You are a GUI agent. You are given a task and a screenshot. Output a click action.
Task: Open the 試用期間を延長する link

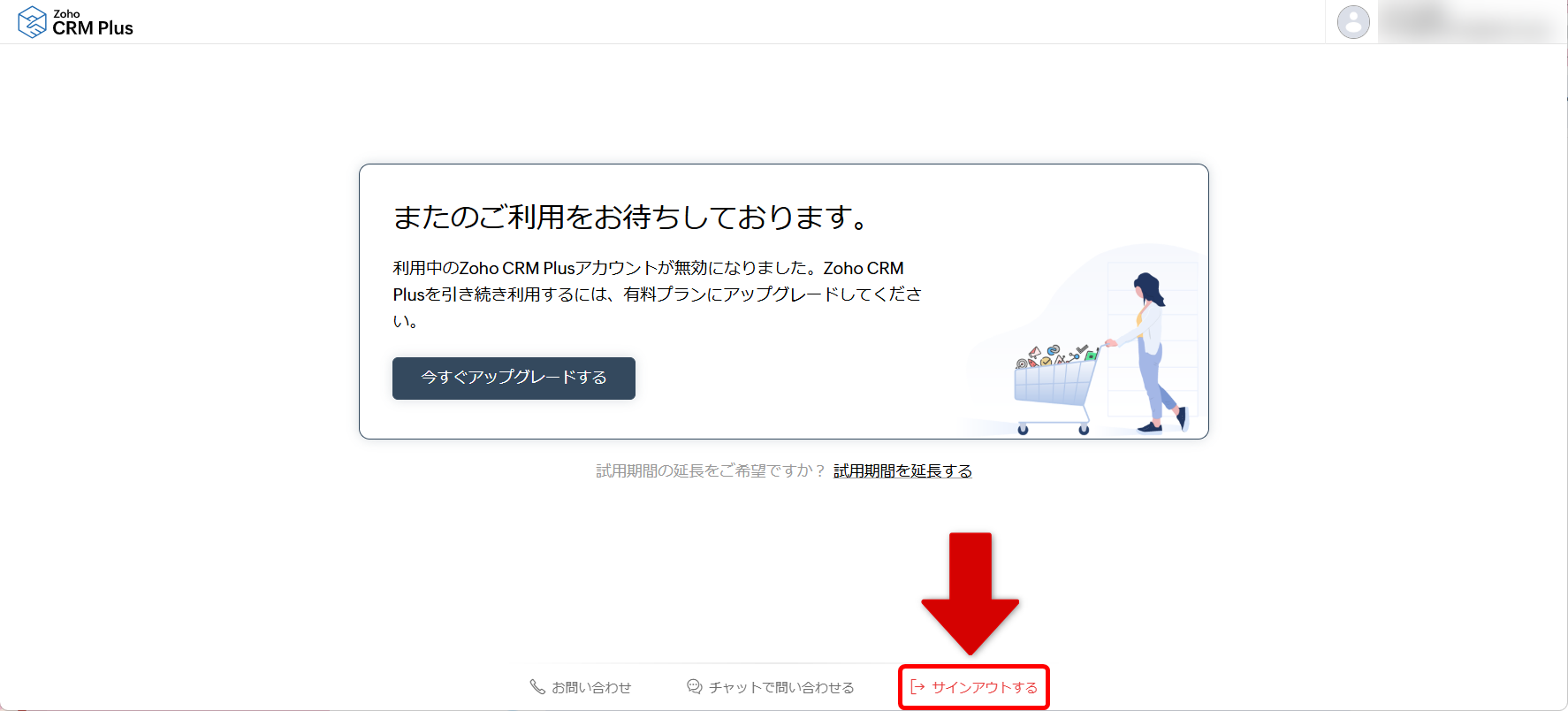tap(902, 471)
